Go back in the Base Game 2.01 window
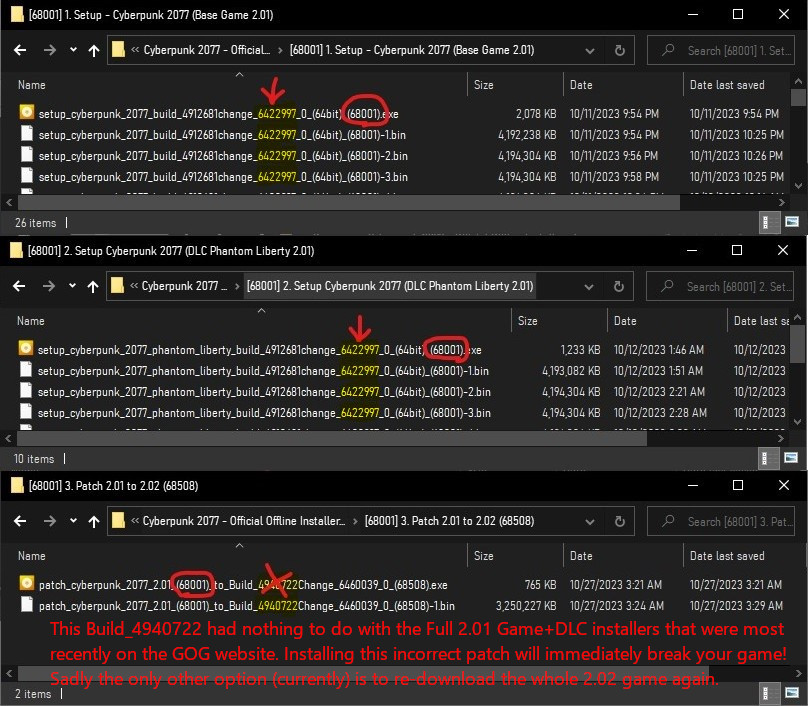The width and height of the screenshot is (808, 706). [20, 50]
